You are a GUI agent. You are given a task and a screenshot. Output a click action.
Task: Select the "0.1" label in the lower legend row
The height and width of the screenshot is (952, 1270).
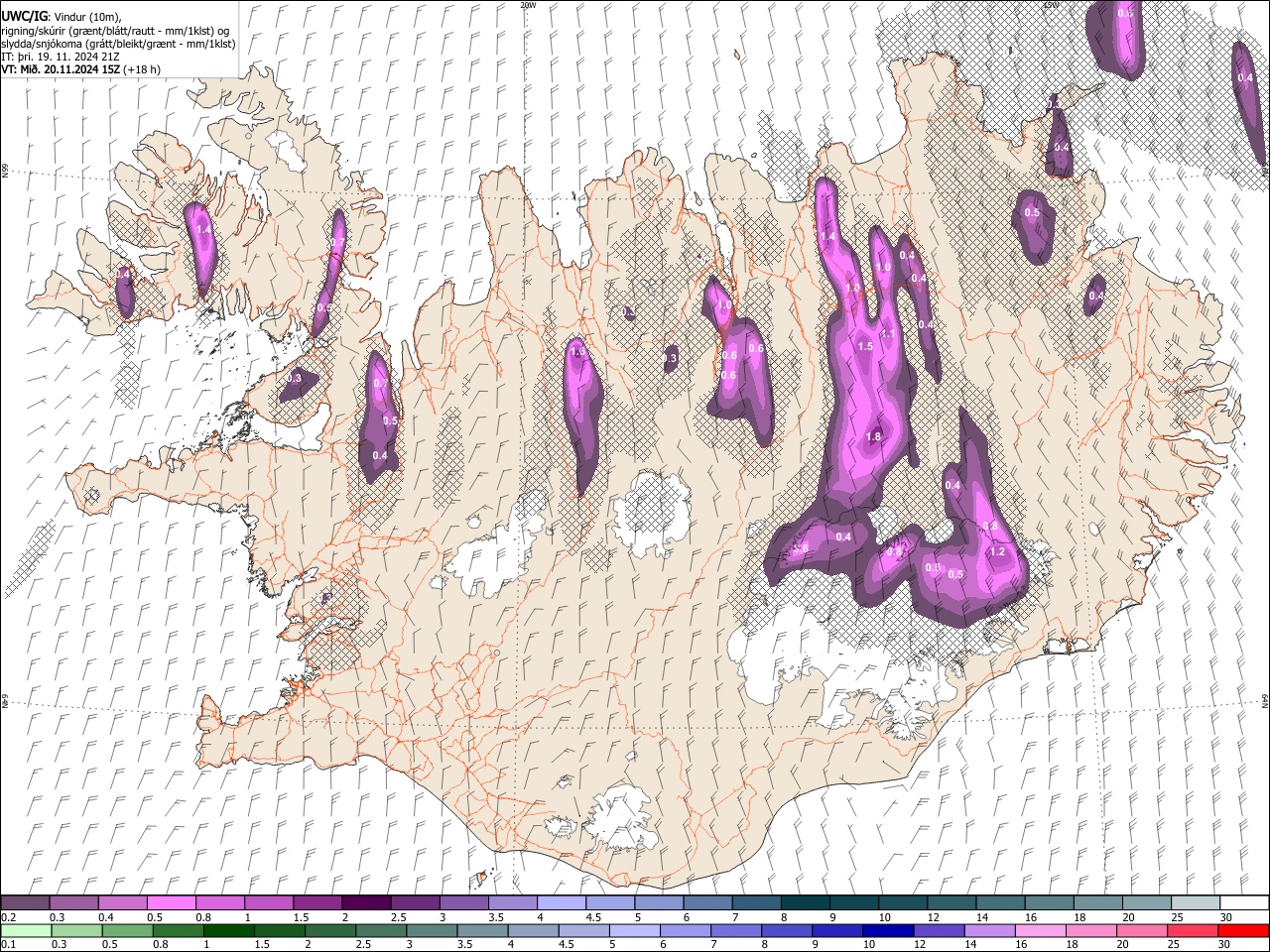coord(8,945)
